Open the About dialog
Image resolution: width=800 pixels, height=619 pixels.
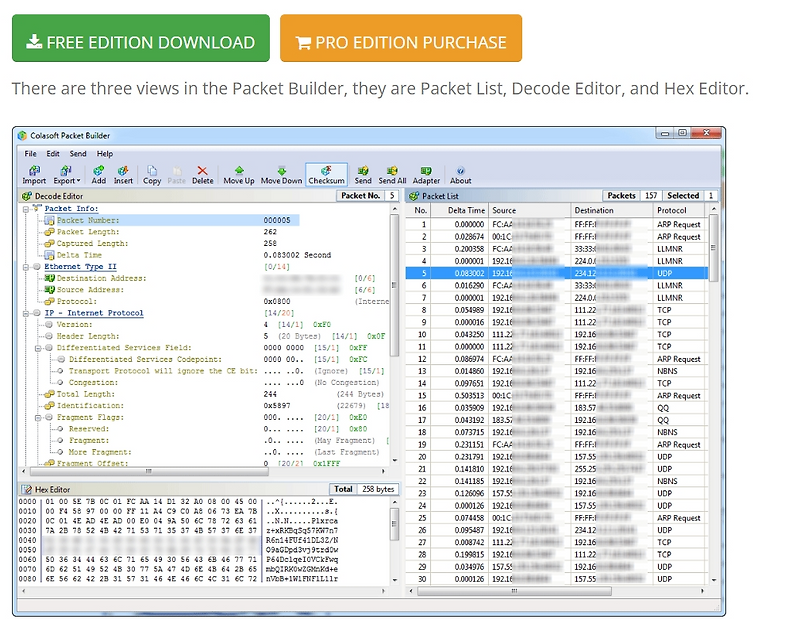(460, 176)
